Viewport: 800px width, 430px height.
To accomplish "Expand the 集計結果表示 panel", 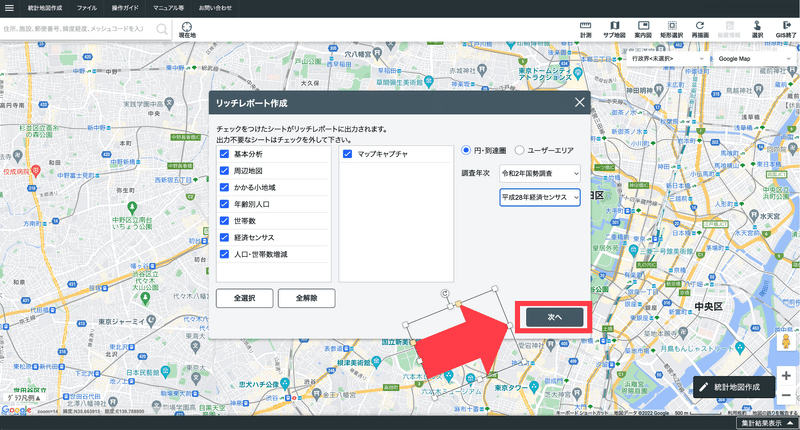I will [x=767, y=423].
